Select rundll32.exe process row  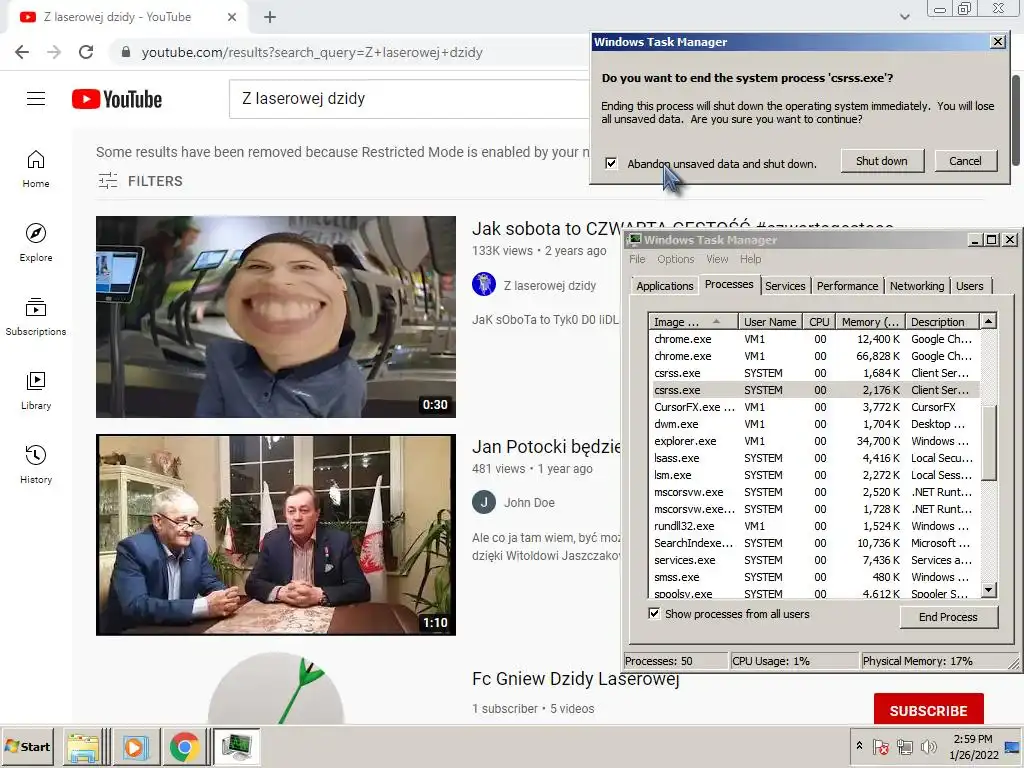pyautogui.click(x=814, y=526)
